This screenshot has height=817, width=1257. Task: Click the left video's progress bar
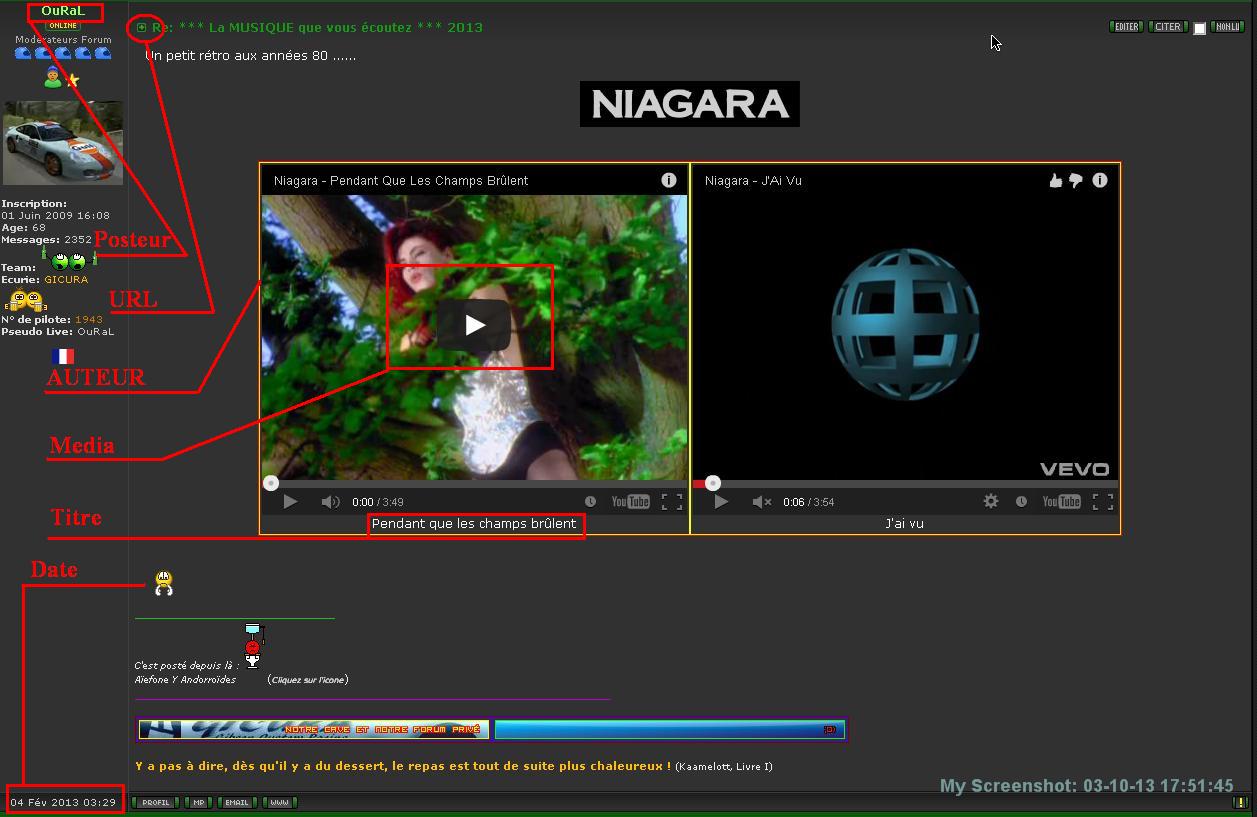[474, 483]
